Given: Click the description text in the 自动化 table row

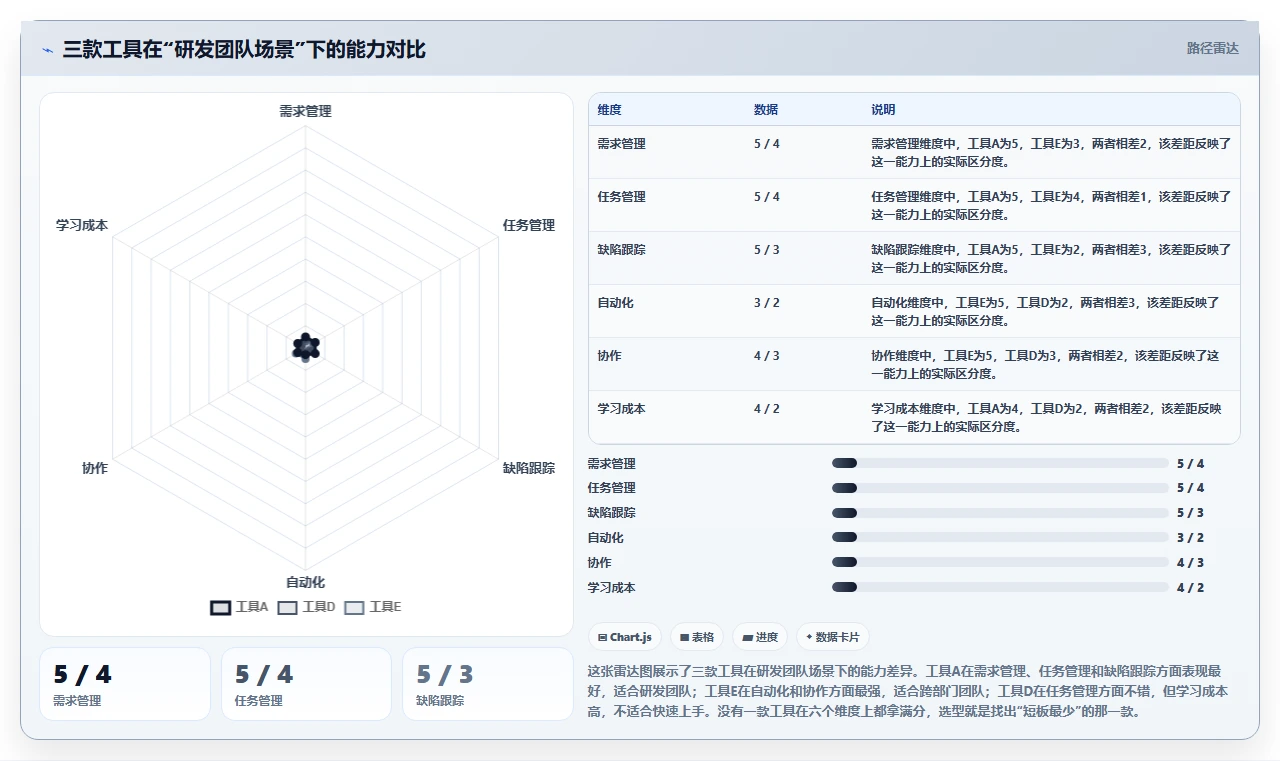Looking at the screenshot, I should [1045, 311].
